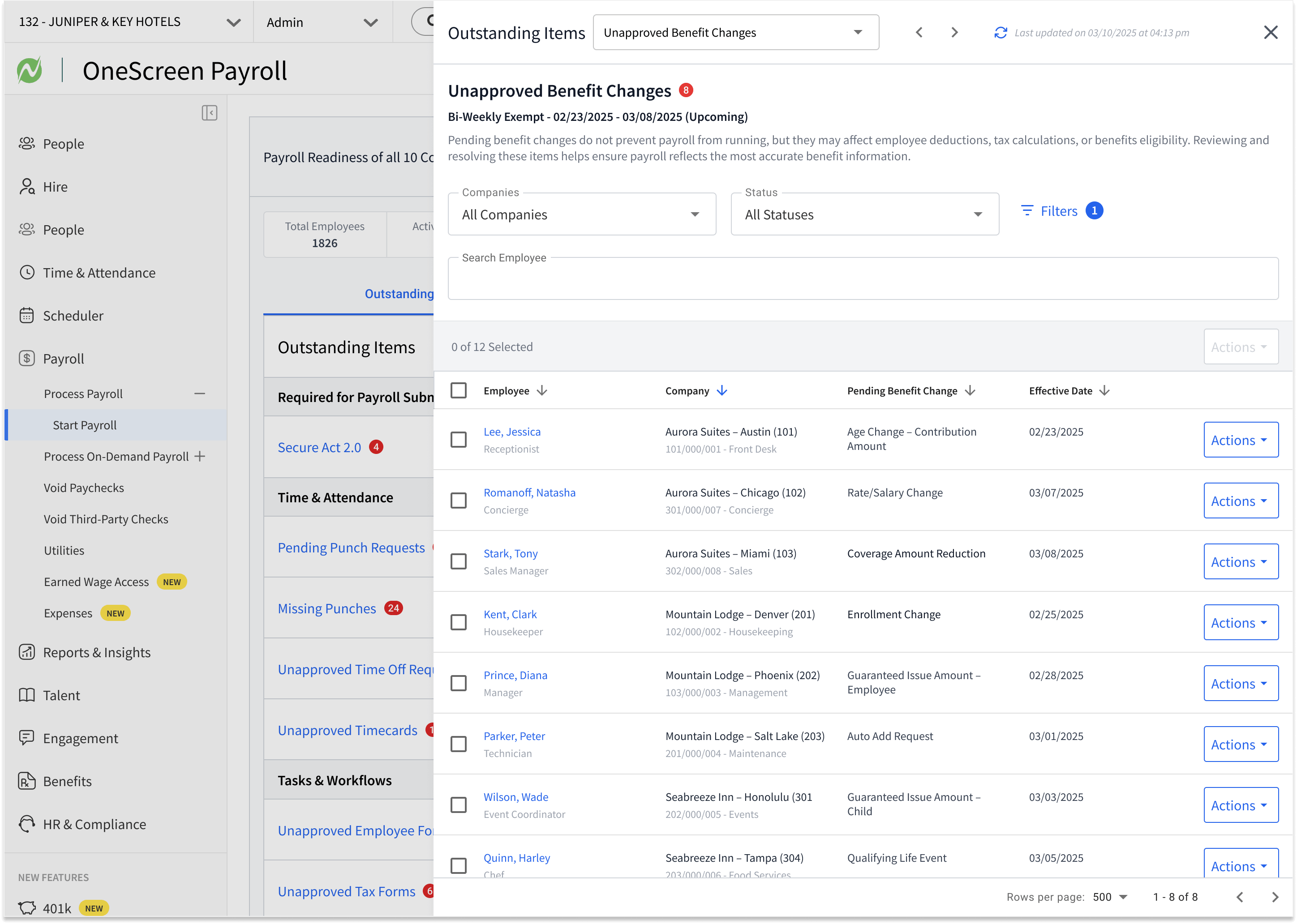Collapse the sidebar using the panel icon
Image resolution: width=1297 pixels, height=924 pixels.
(x=210, y=113)
